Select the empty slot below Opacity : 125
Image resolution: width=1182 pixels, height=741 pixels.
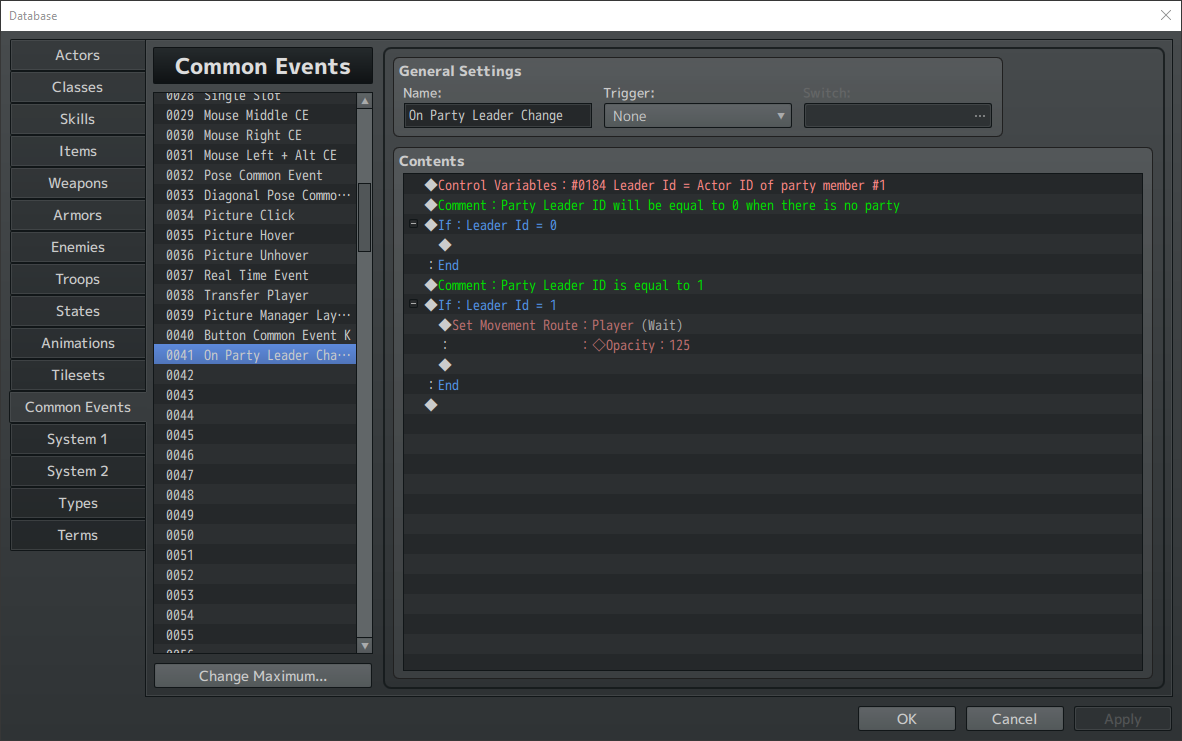[773, 365]
